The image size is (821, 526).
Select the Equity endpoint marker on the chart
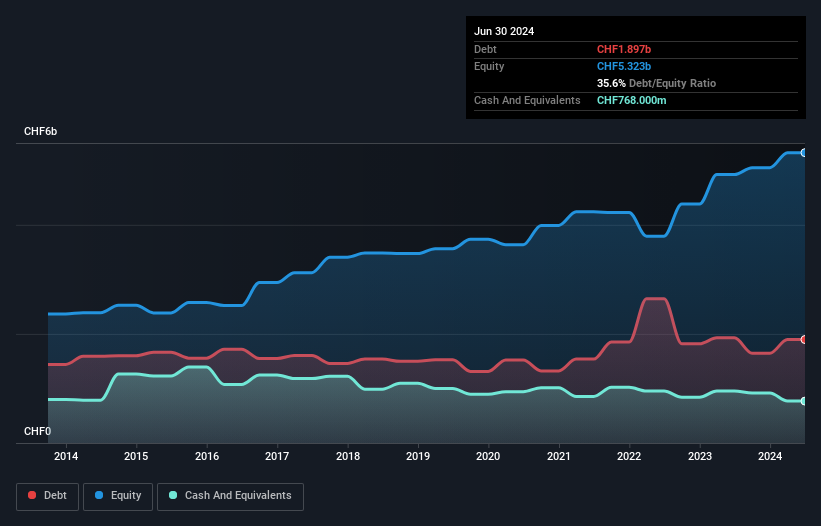pos(804,153)
